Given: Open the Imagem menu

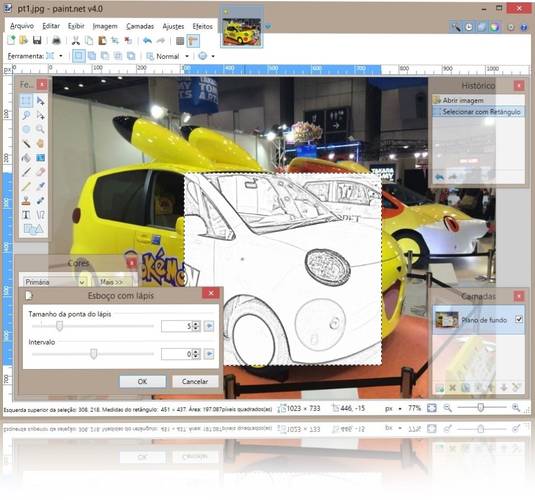Looking at the screenshot, I should (105, 26).
